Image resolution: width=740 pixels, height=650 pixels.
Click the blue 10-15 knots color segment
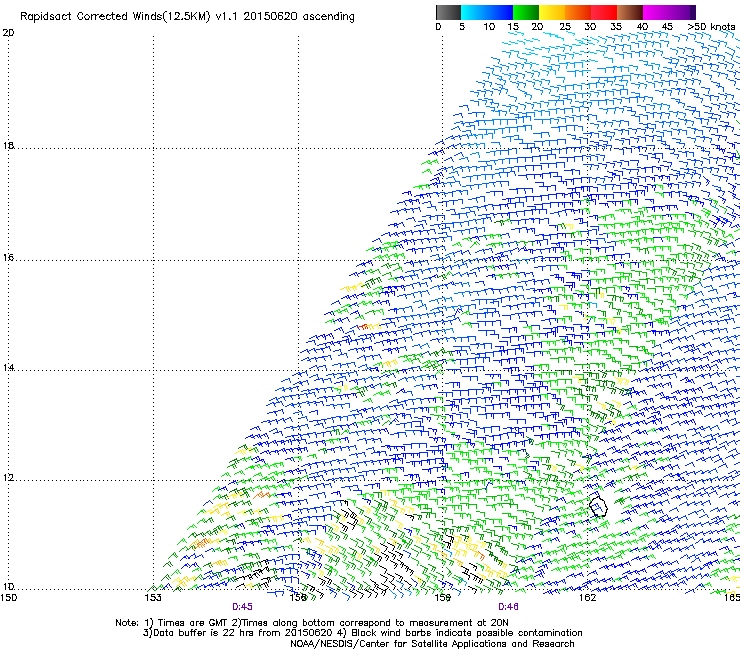(x=500, y=12)
